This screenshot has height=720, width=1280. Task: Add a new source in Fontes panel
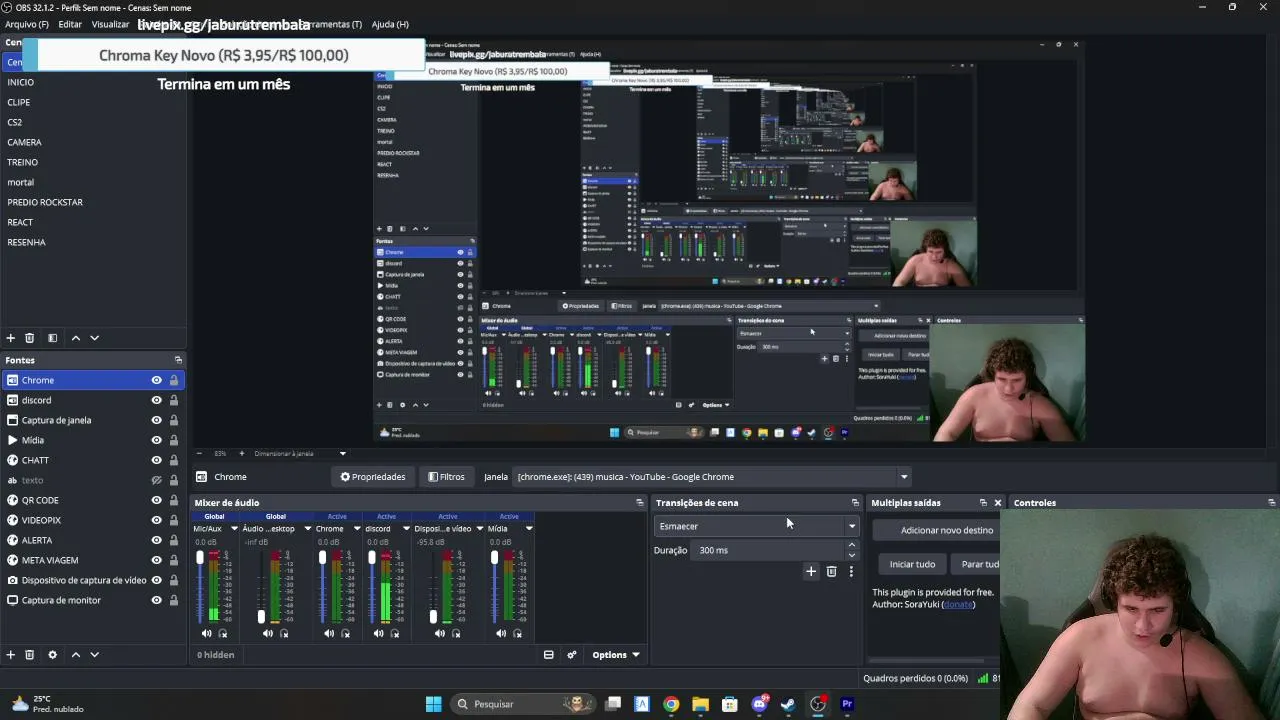pyautogui.click(x=11, y=655)
